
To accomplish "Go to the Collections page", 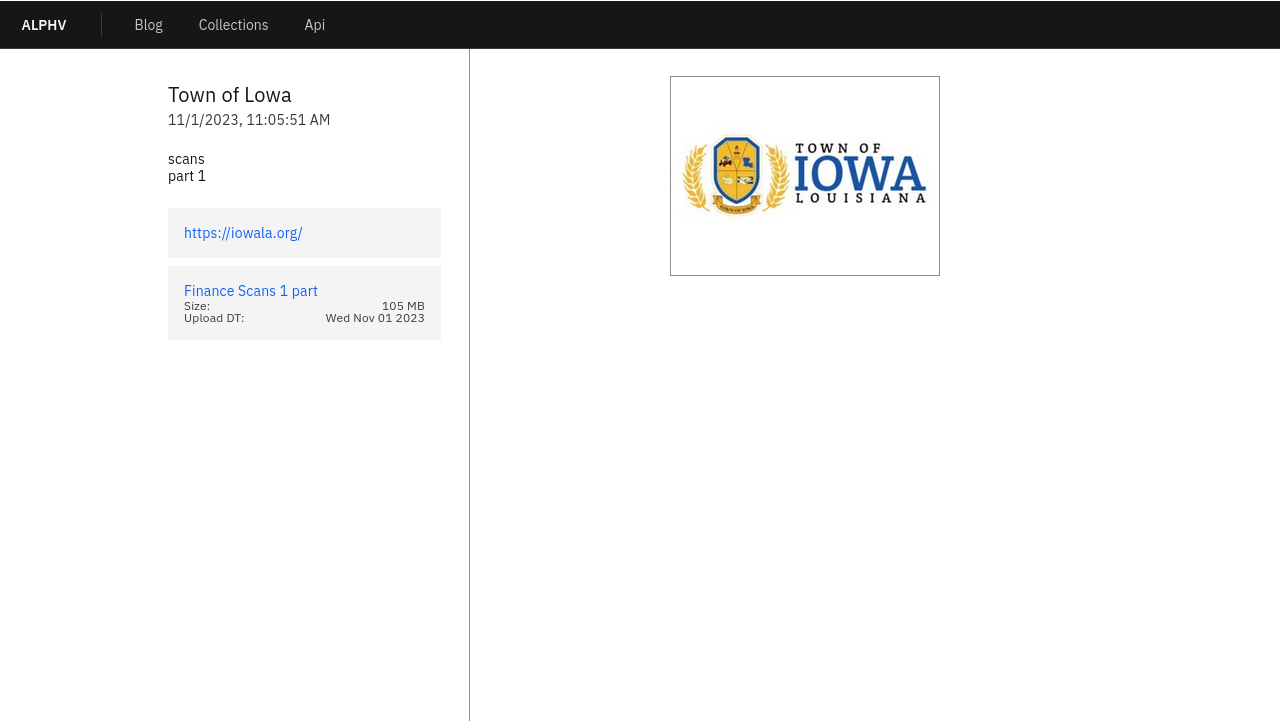I will [x=233, y=25].
